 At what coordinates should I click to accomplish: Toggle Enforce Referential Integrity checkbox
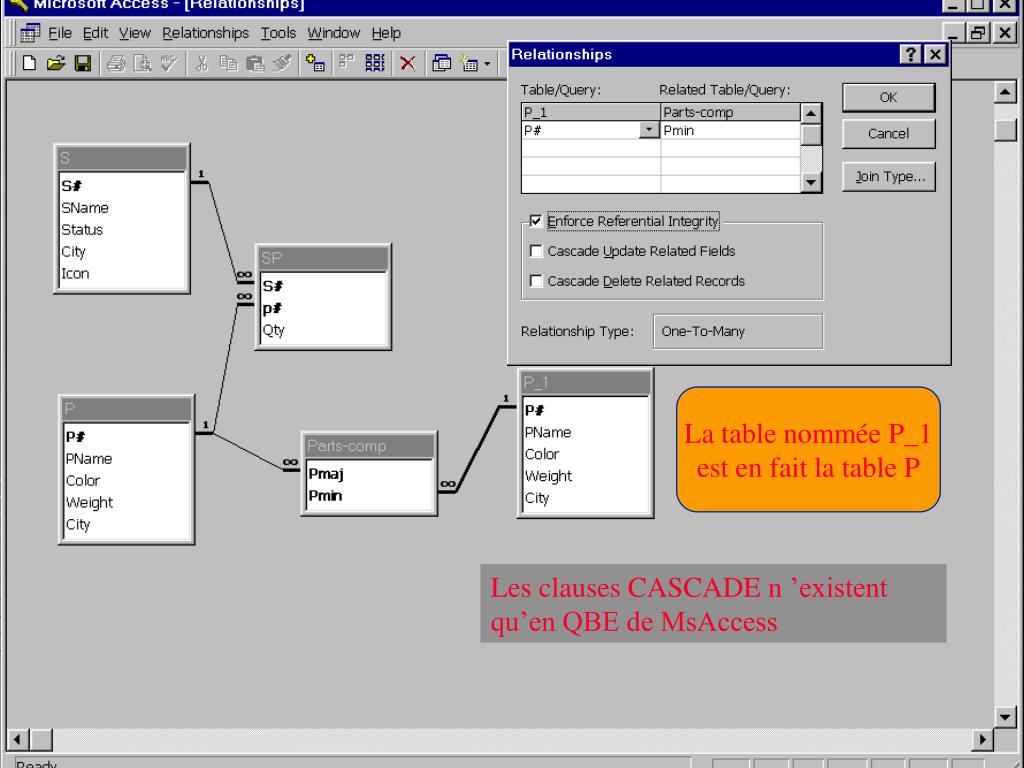[536, 221]
